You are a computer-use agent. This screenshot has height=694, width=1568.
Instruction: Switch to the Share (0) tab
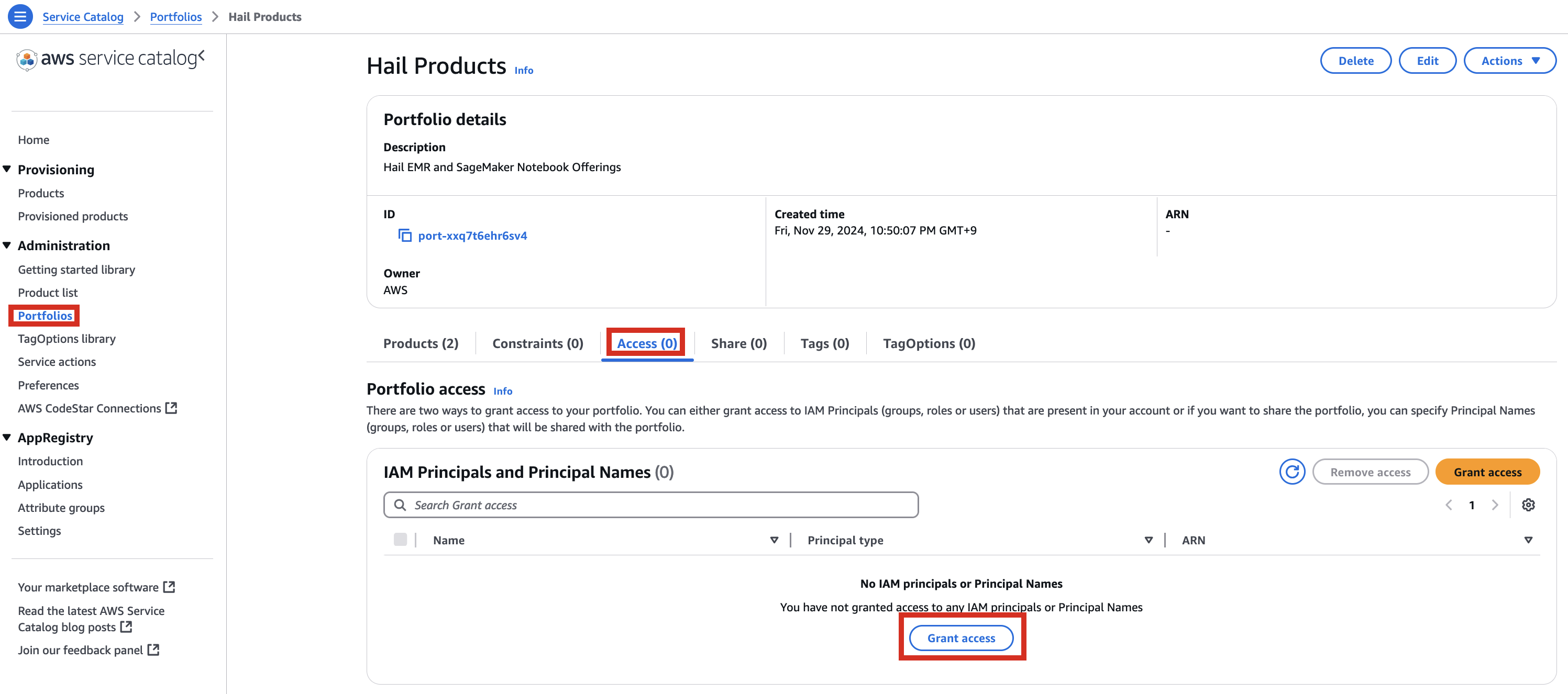click(x=738, y=344)
